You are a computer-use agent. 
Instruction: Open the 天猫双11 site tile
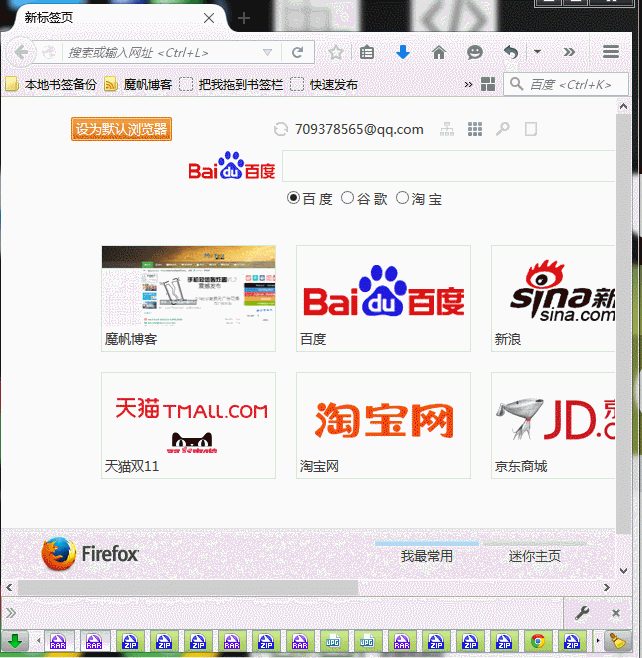tap(188, 425)
